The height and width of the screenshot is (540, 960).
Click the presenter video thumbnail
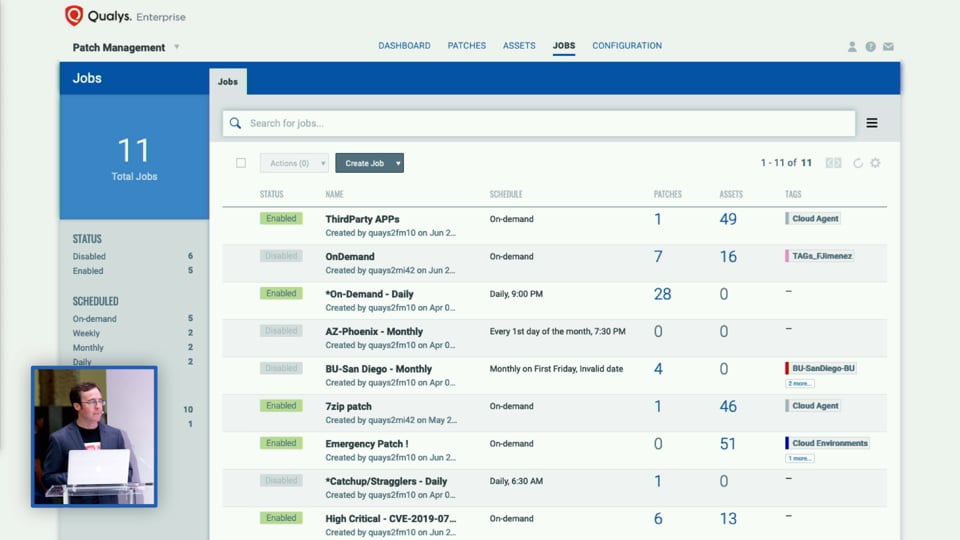pos(94,437)
